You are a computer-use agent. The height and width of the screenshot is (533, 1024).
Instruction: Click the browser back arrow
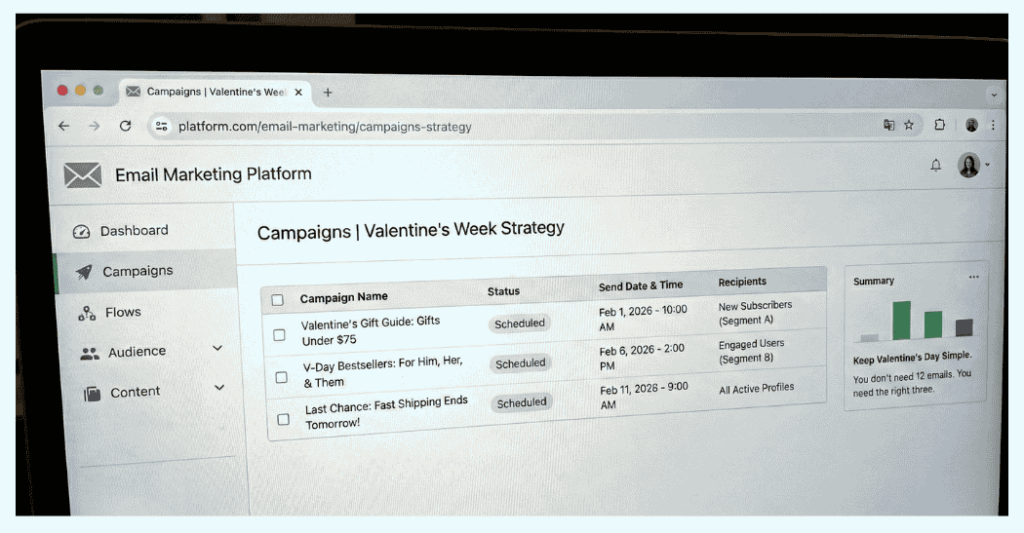[x=64, y=126]
